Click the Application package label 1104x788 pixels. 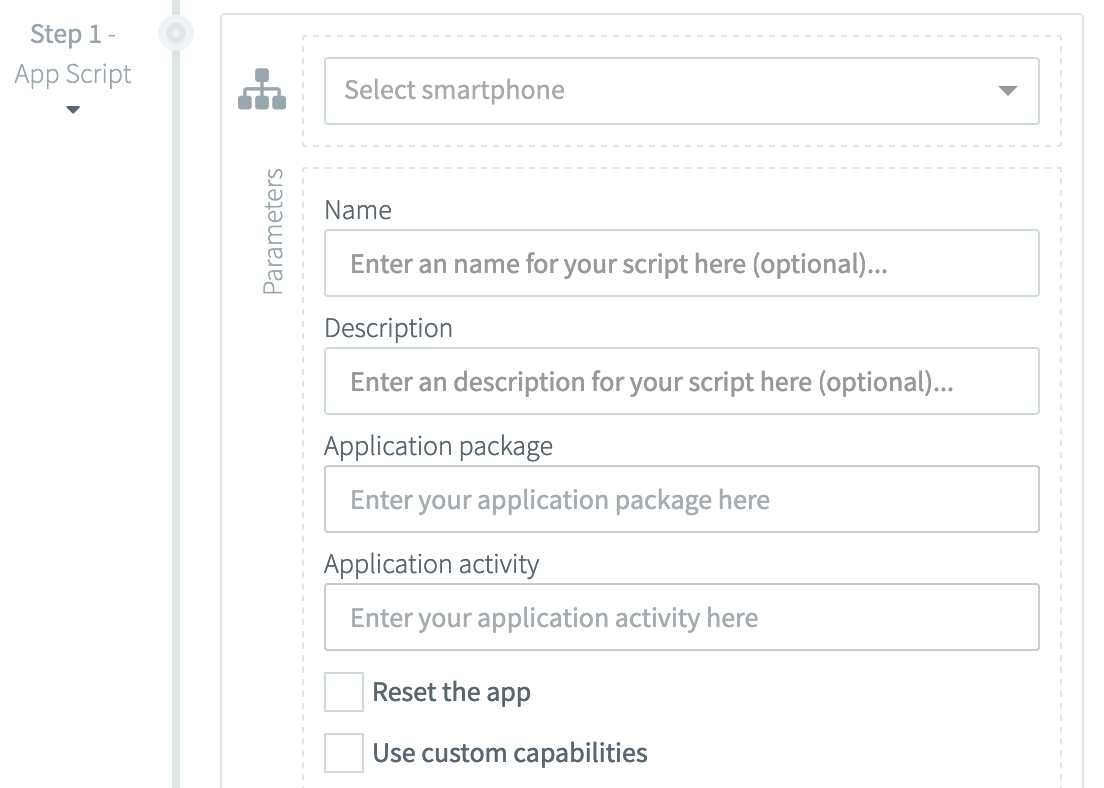[x=438, y=446]
